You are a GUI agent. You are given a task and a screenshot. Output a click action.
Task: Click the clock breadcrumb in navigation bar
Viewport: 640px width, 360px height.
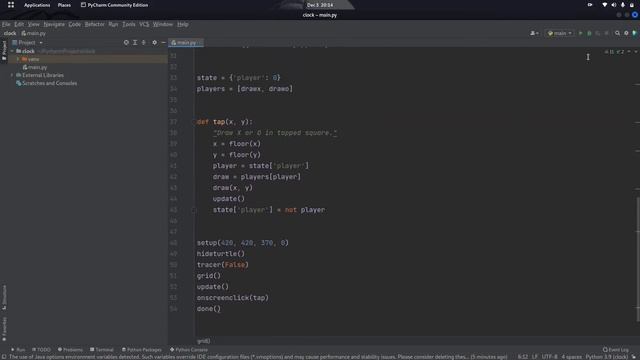click(10, 33)
